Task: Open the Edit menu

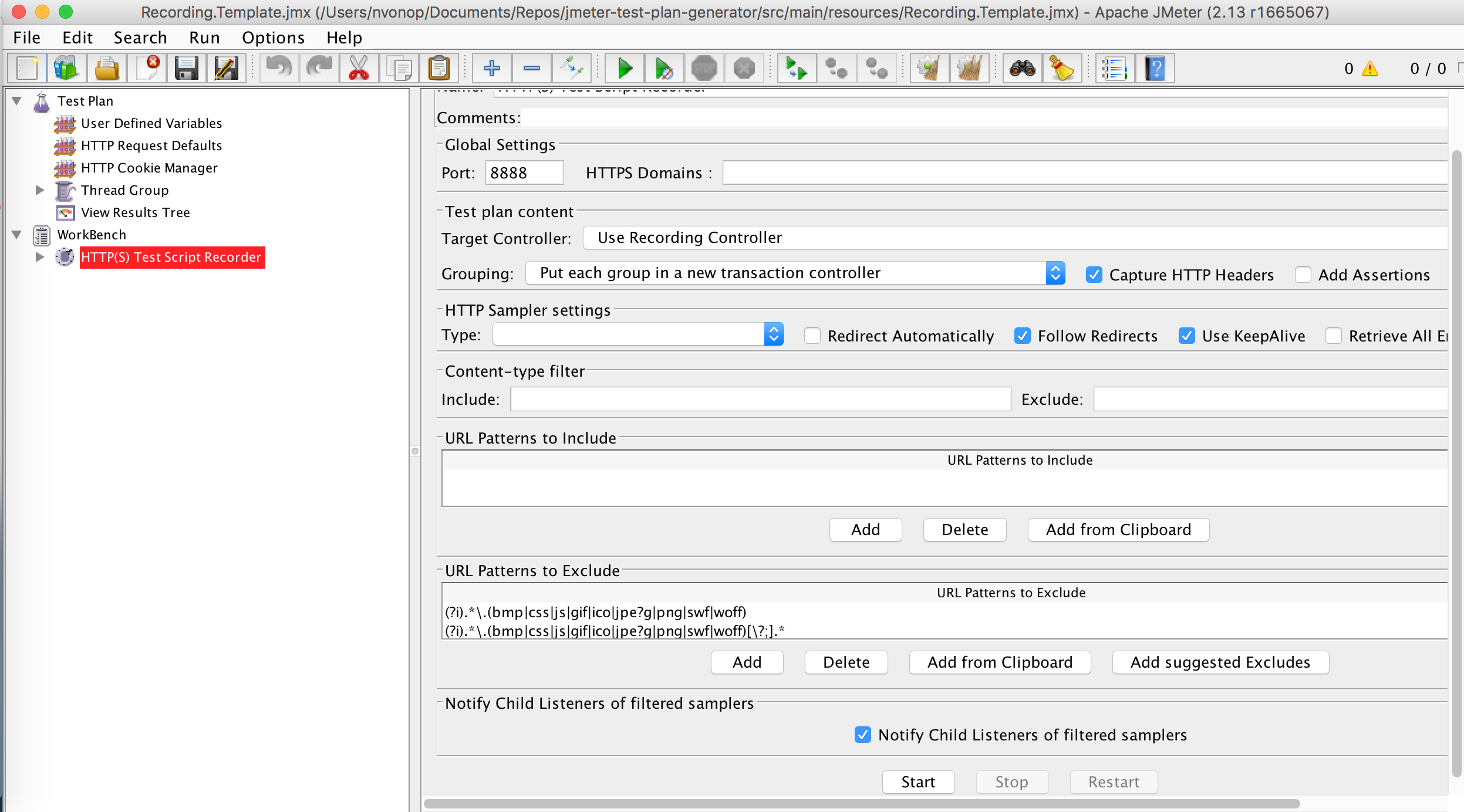Action: tap(77, 38)
